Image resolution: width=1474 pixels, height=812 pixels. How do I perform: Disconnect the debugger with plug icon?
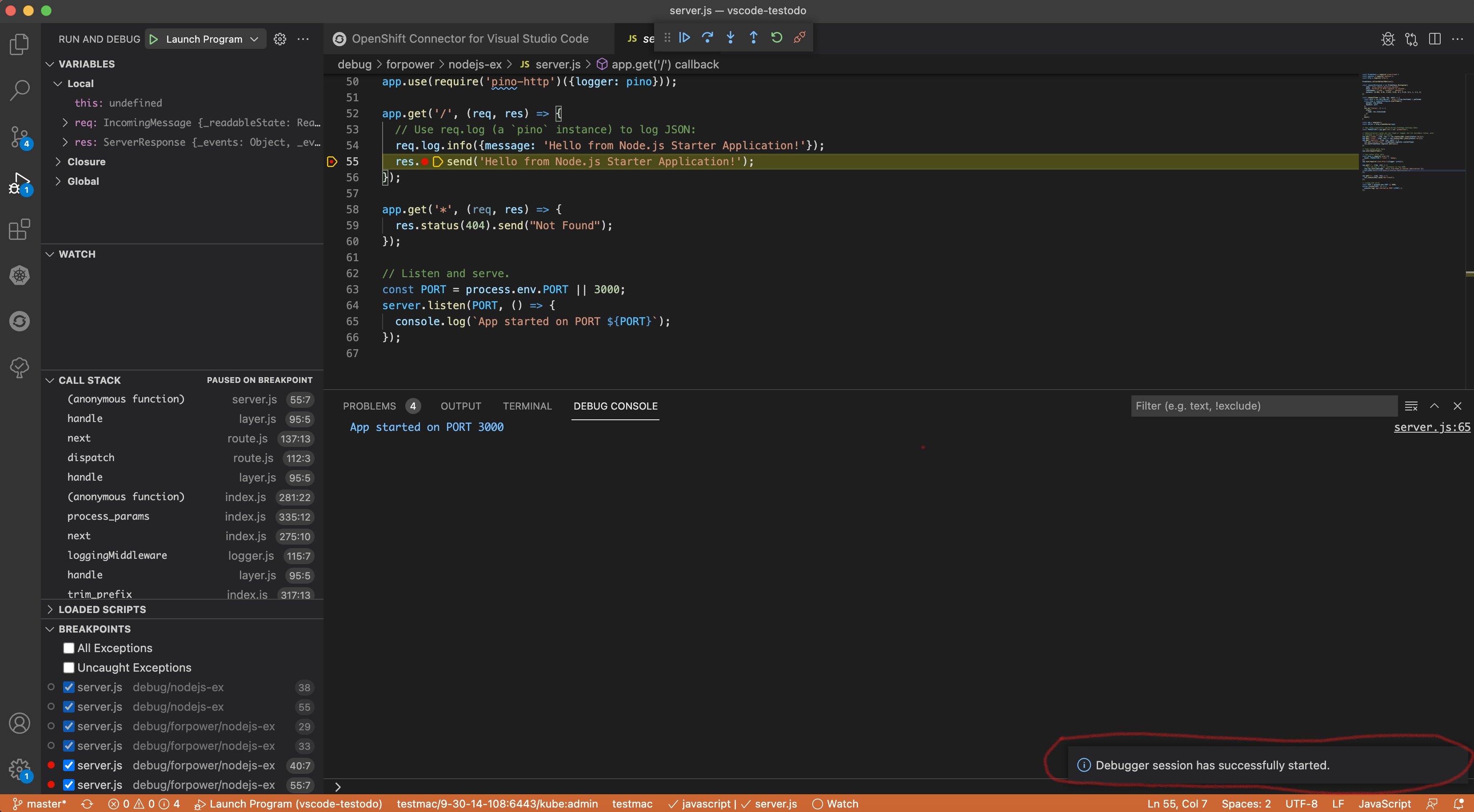click(x=800, y=38)
